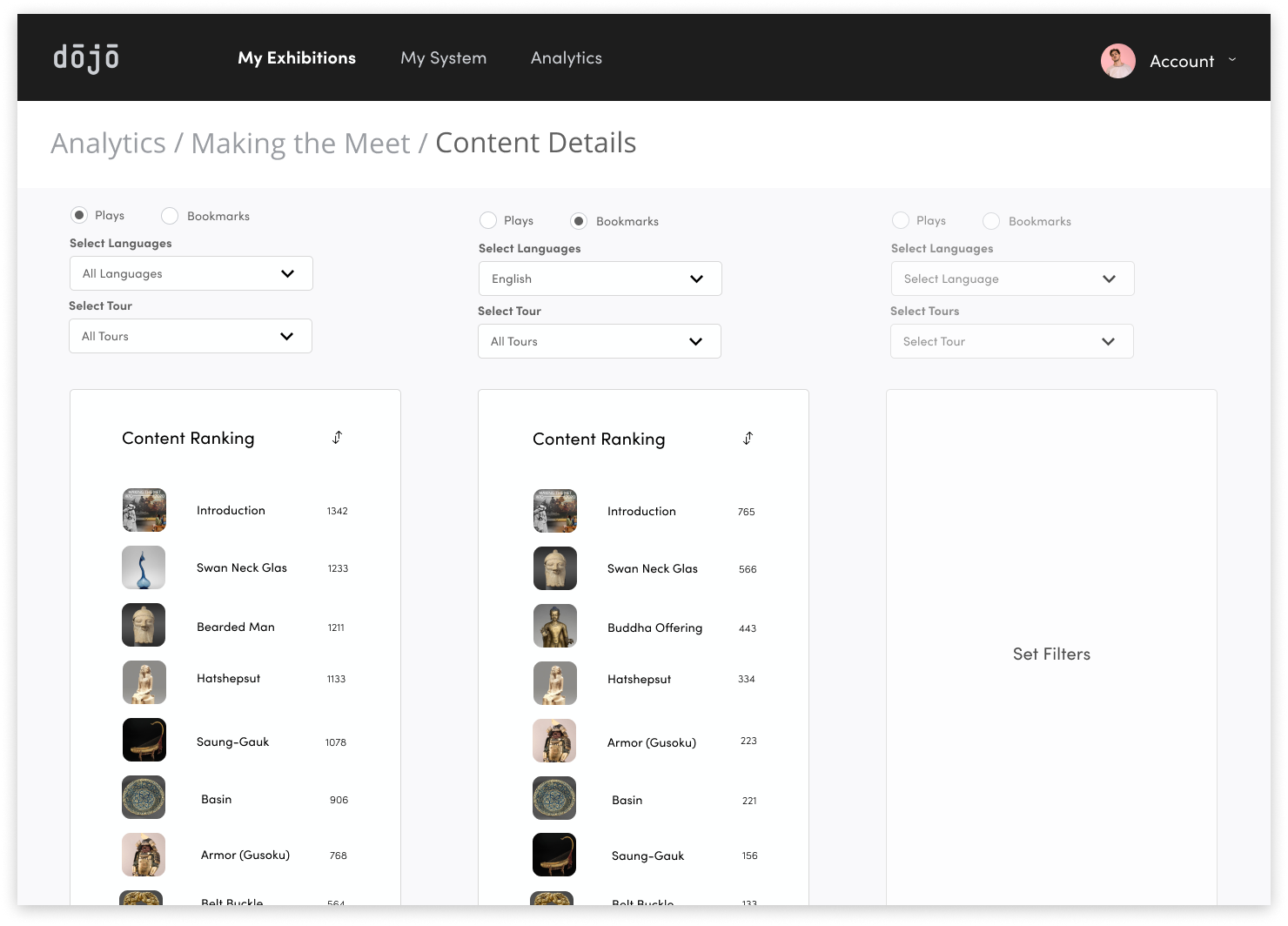
Task: Open first column All Tours dropdown
Action: point(191,336)
